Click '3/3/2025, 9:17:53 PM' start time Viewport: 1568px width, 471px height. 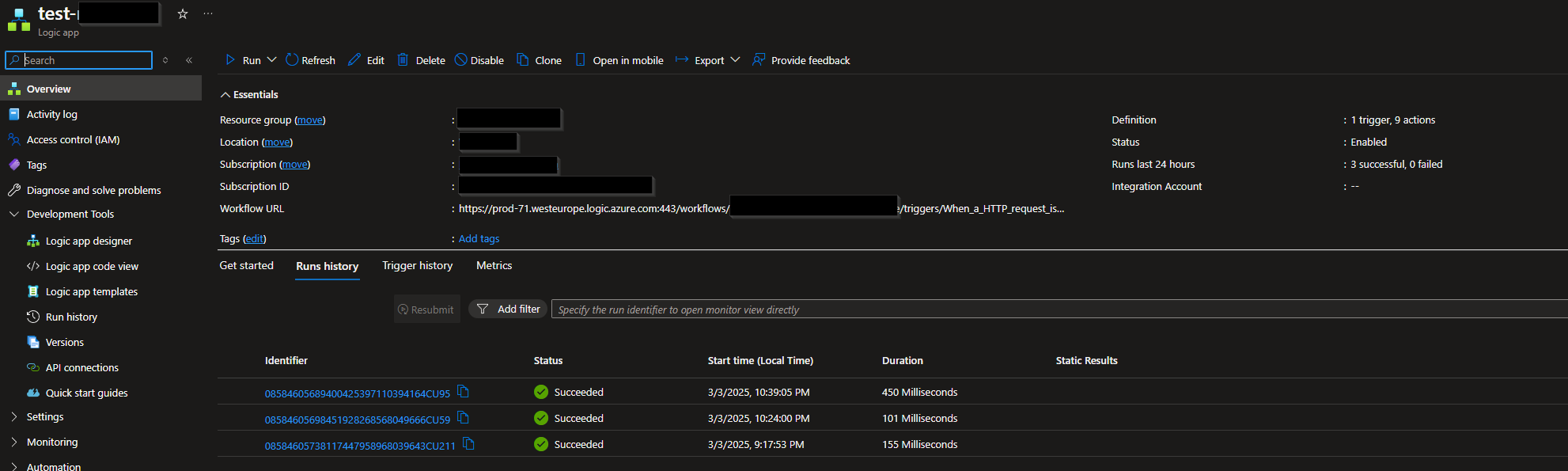pyautogui.click(x=756, y=444)
